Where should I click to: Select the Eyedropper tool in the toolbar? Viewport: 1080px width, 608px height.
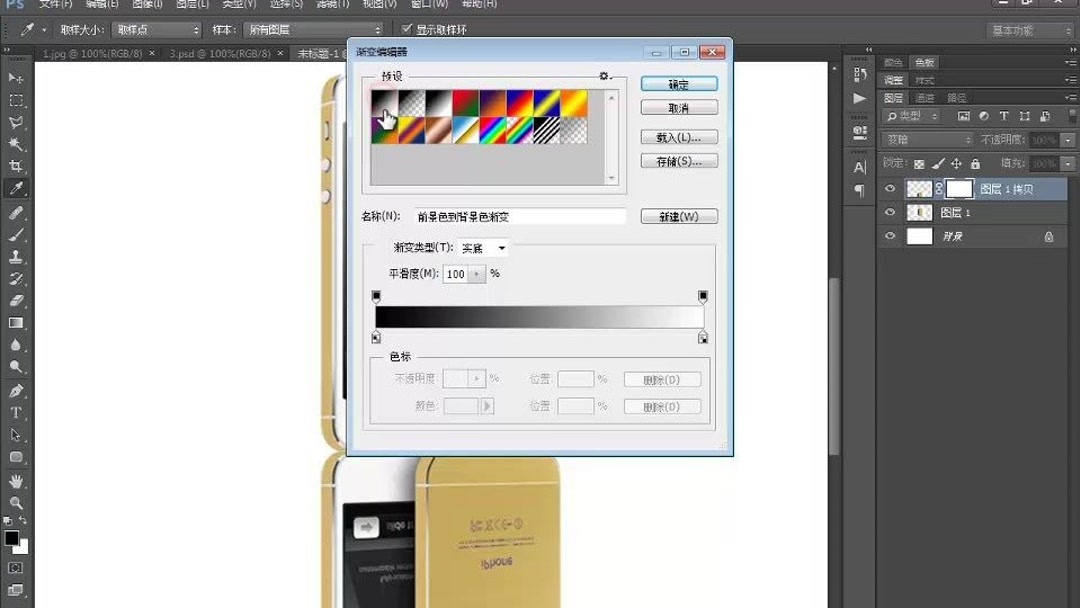click(16, 187)
